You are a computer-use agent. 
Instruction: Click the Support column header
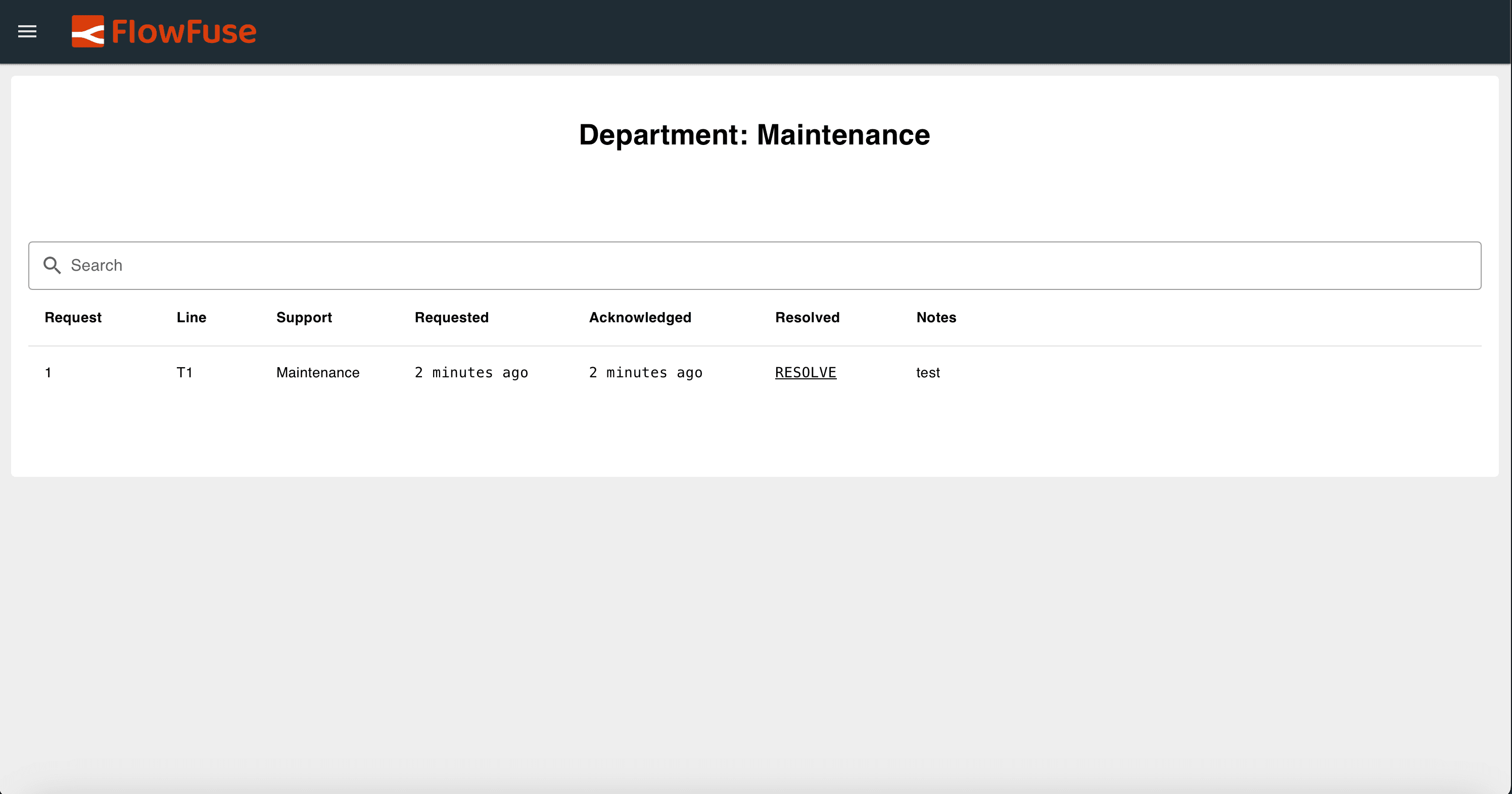(x=304, y=318)
